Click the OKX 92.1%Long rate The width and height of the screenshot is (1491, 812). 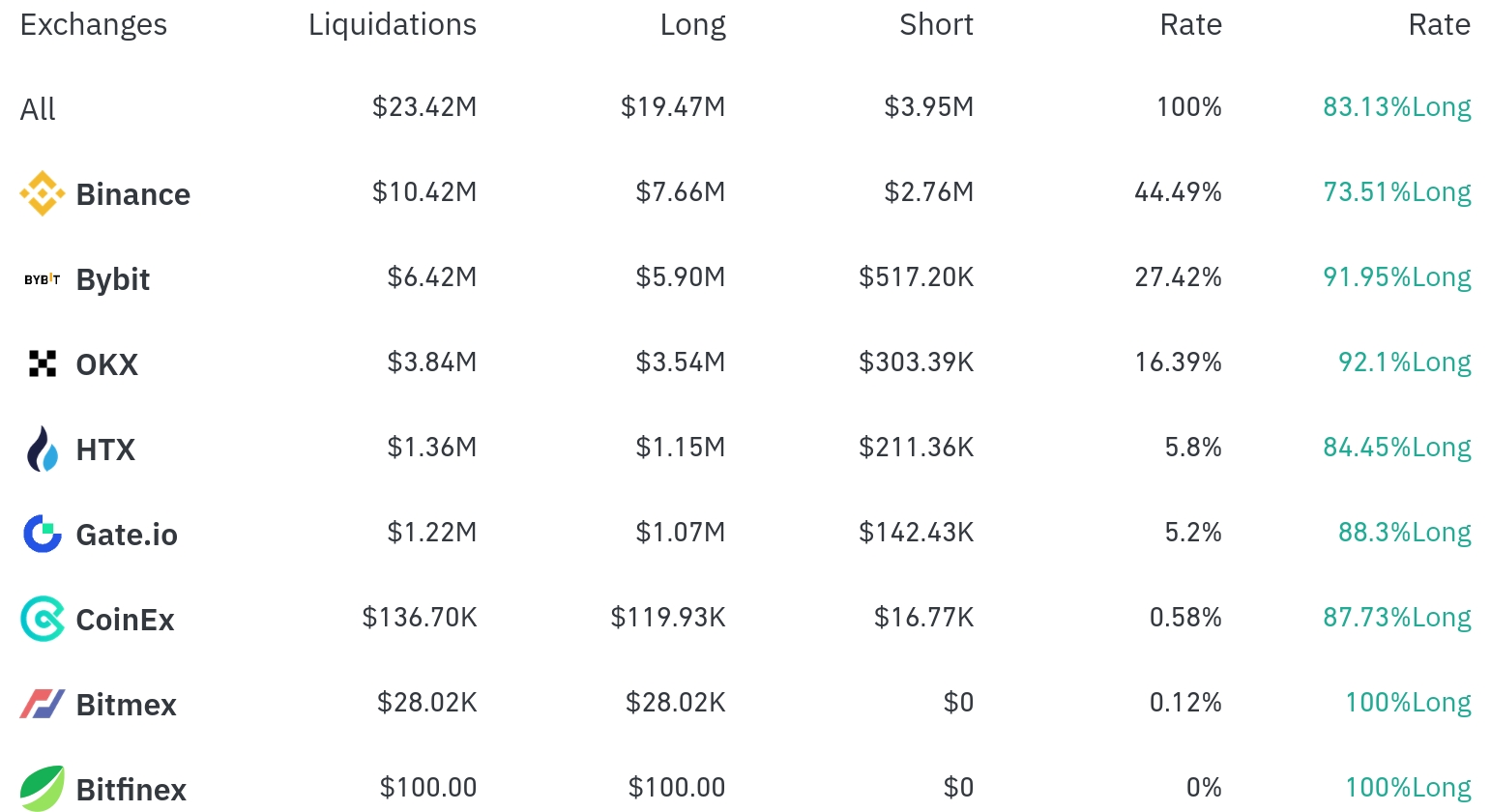[x=1404, y=362]
